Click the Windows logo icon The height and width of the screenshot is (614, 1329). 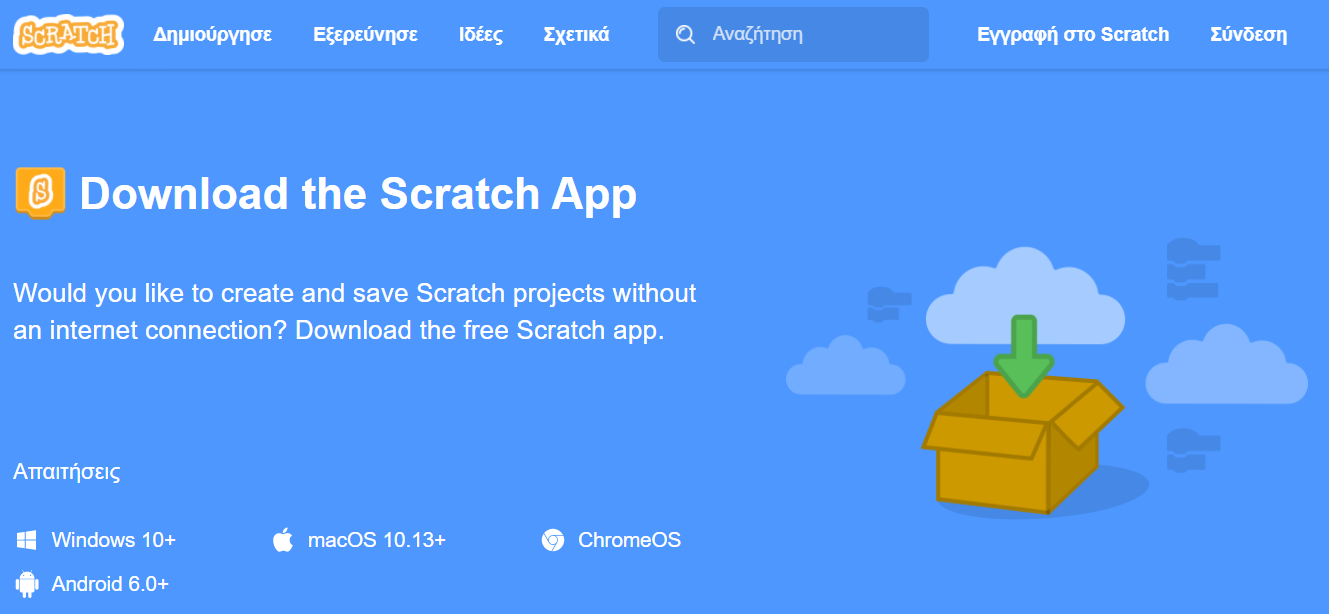pos(26,541)
